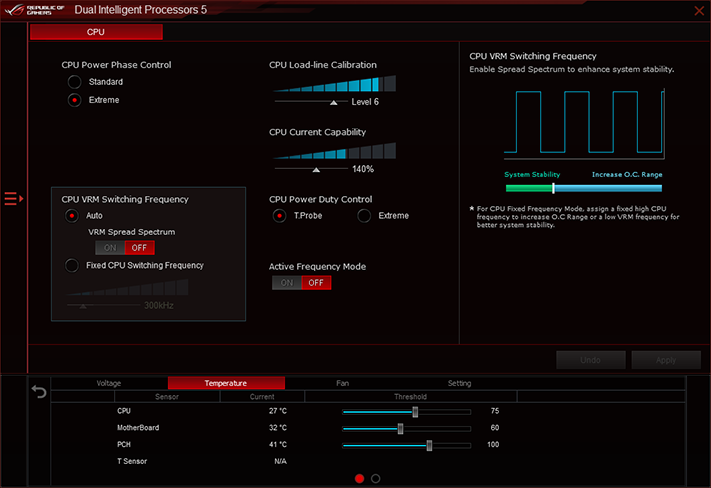Choose Fixed CPU Switching Frequency option
Image resolution: width=711 pixels, height=488 pixels.
coord(72,265)
